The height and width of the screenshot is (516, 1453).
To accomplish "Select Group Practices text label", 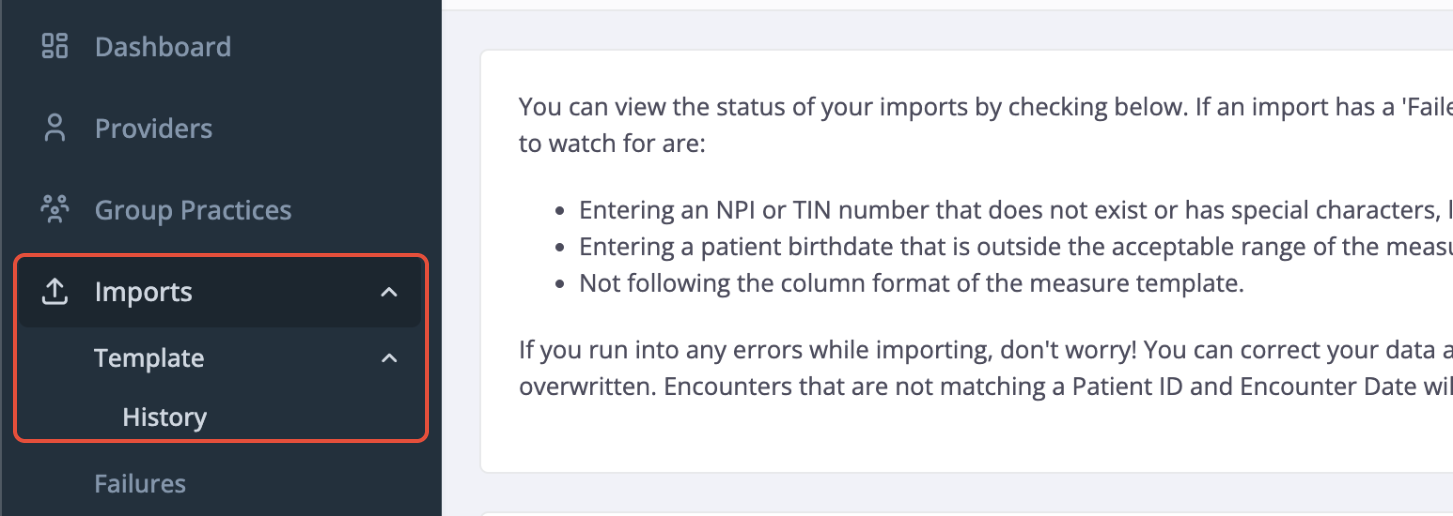I will 193,210.
